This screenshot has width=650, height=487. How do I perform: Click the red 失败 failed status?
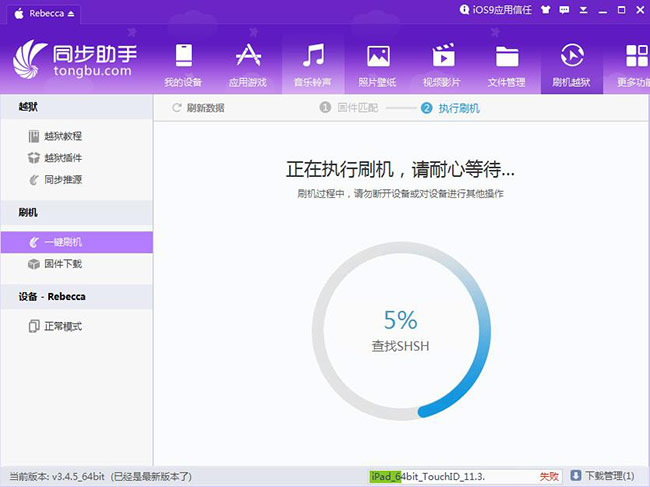(549, 477)
